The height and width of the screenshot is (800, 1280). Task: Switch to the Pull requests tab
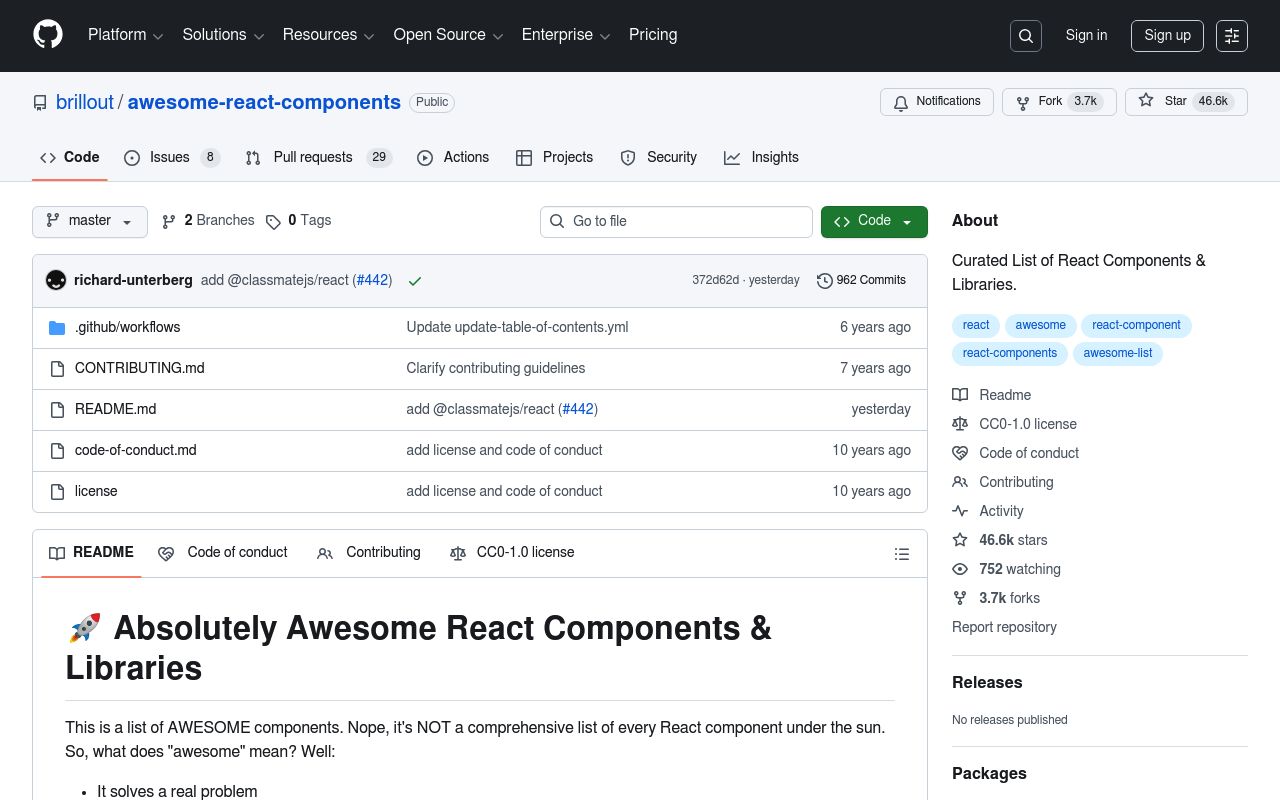pos(312,157)
